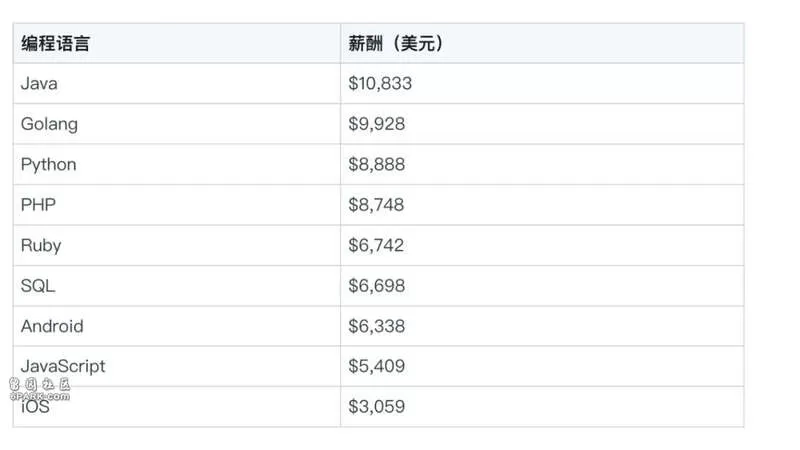Select the SQL cell
800x450 pixels.
(38, 286)
